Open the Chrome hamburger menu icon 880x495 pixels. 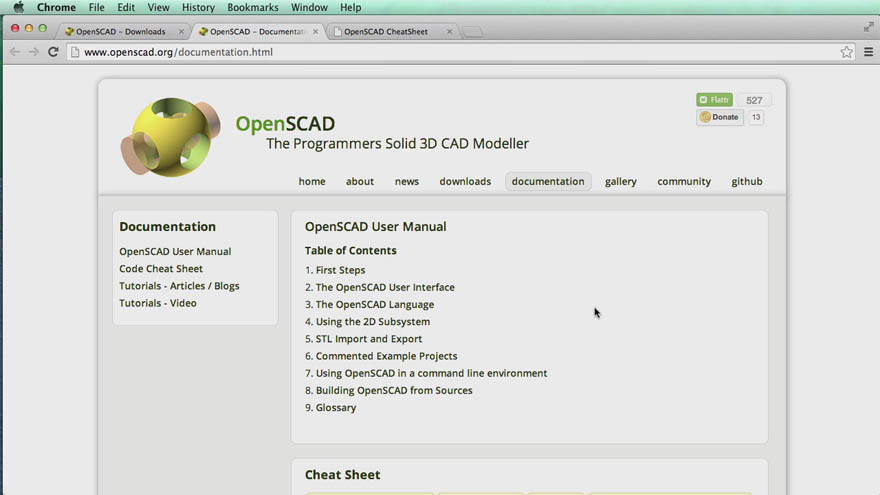[x=868, y=52]
